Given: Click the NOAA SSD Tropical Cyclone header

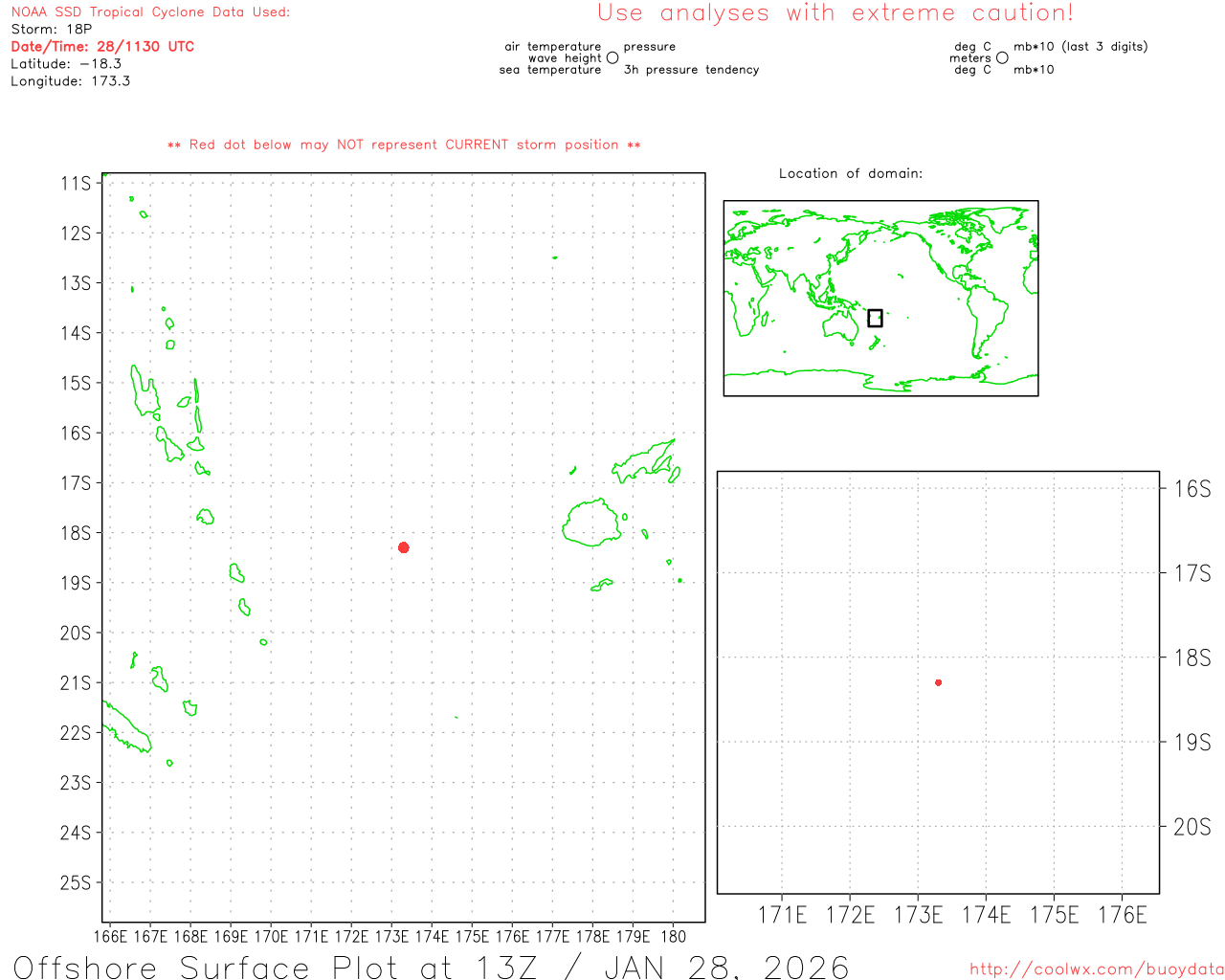Looking at the screenshot, I should 150,12.
